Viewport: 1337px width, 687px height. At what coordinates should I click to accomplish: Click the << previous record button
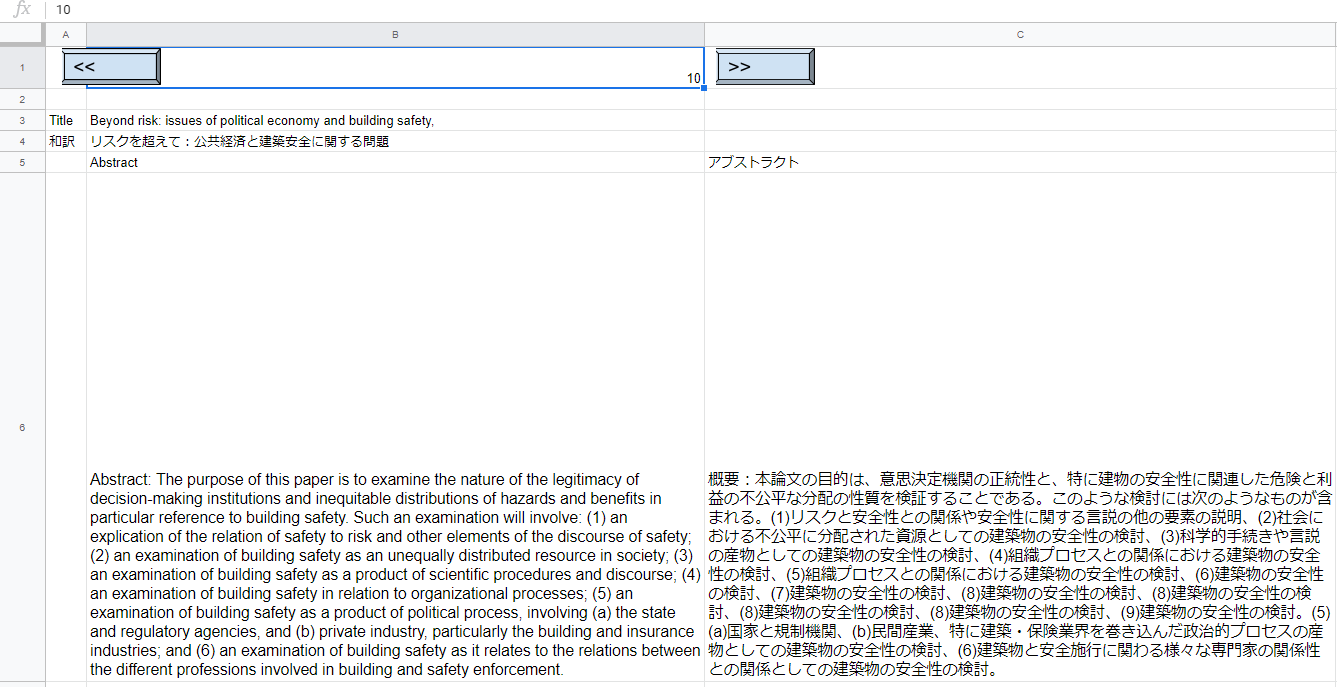tap(110, 65)
